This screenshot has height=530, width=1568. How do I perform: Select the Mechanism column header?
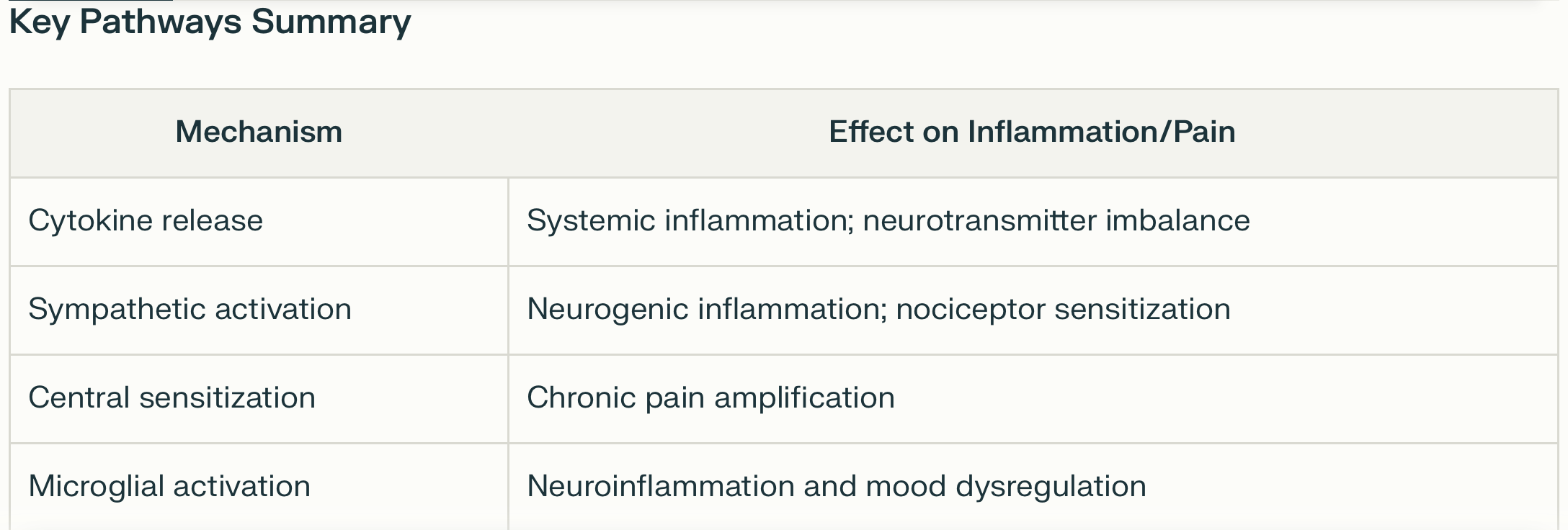pyautogui.click(x=259, y=132)
